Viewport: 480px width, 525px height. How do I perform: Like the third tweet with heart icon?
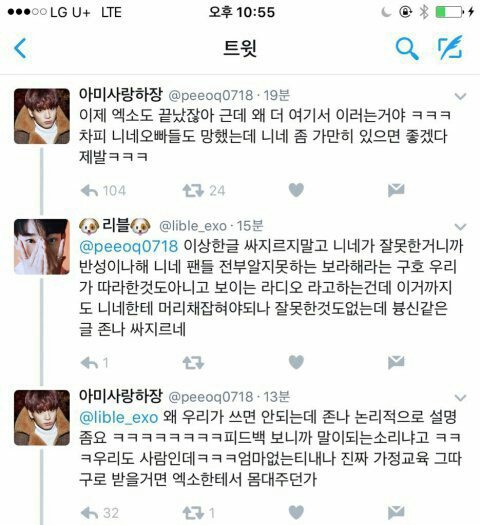[296, 513]
